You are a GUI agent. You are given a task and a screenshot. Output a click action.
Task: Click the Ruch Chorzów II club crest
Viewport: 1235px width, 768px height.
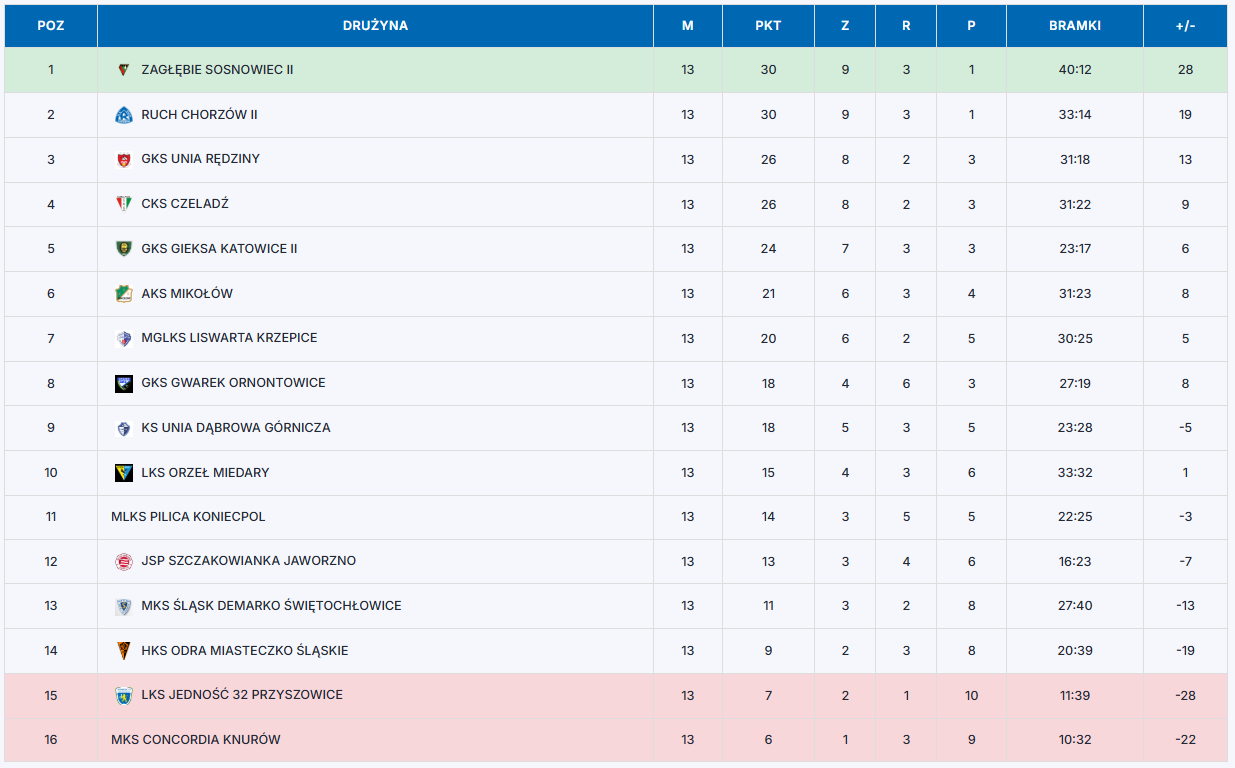(x=123, y=115)
